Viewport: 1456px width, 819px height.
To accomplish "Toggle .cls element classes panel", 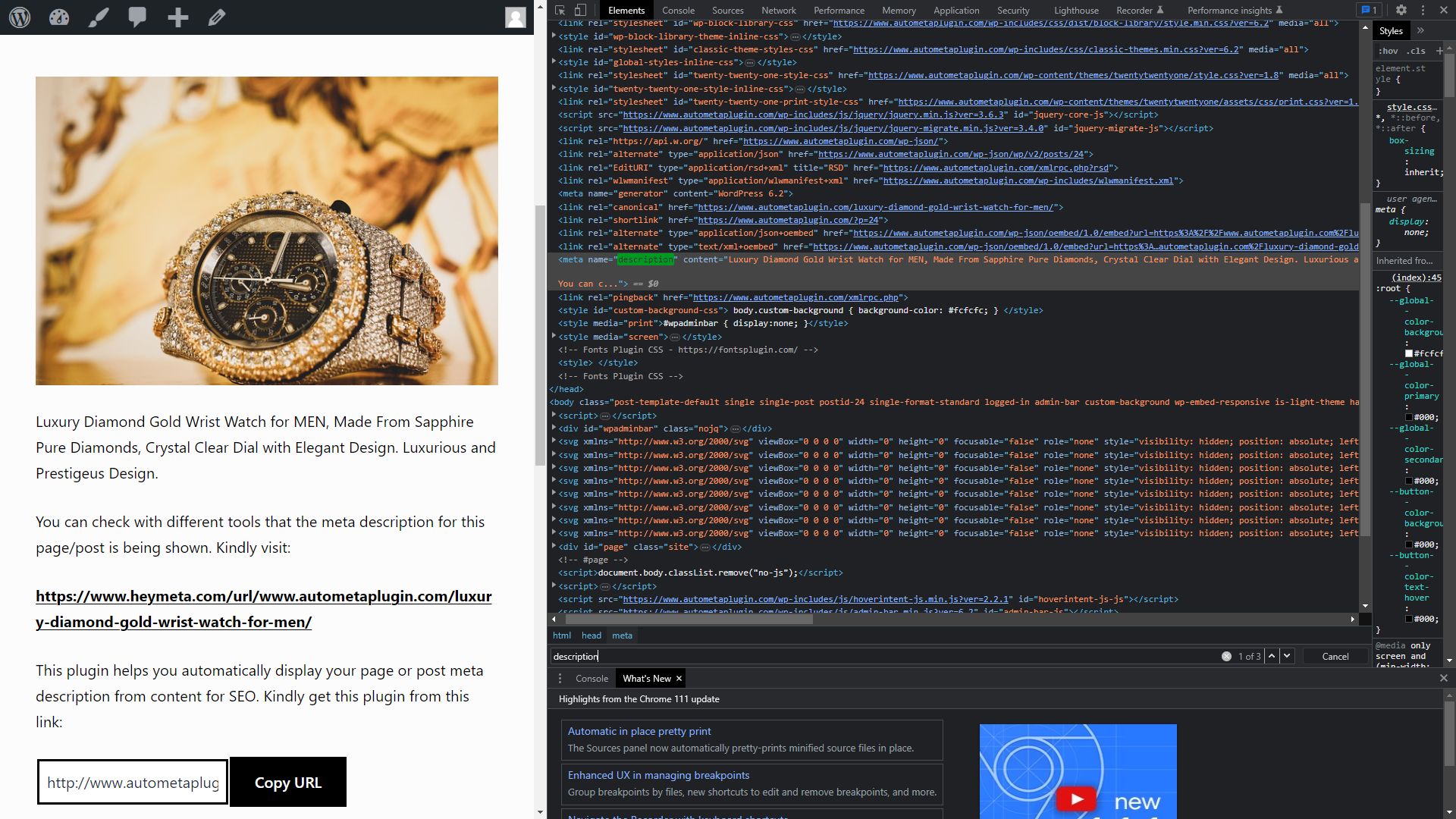I will pyautogui.click(x=1416, y=51).
